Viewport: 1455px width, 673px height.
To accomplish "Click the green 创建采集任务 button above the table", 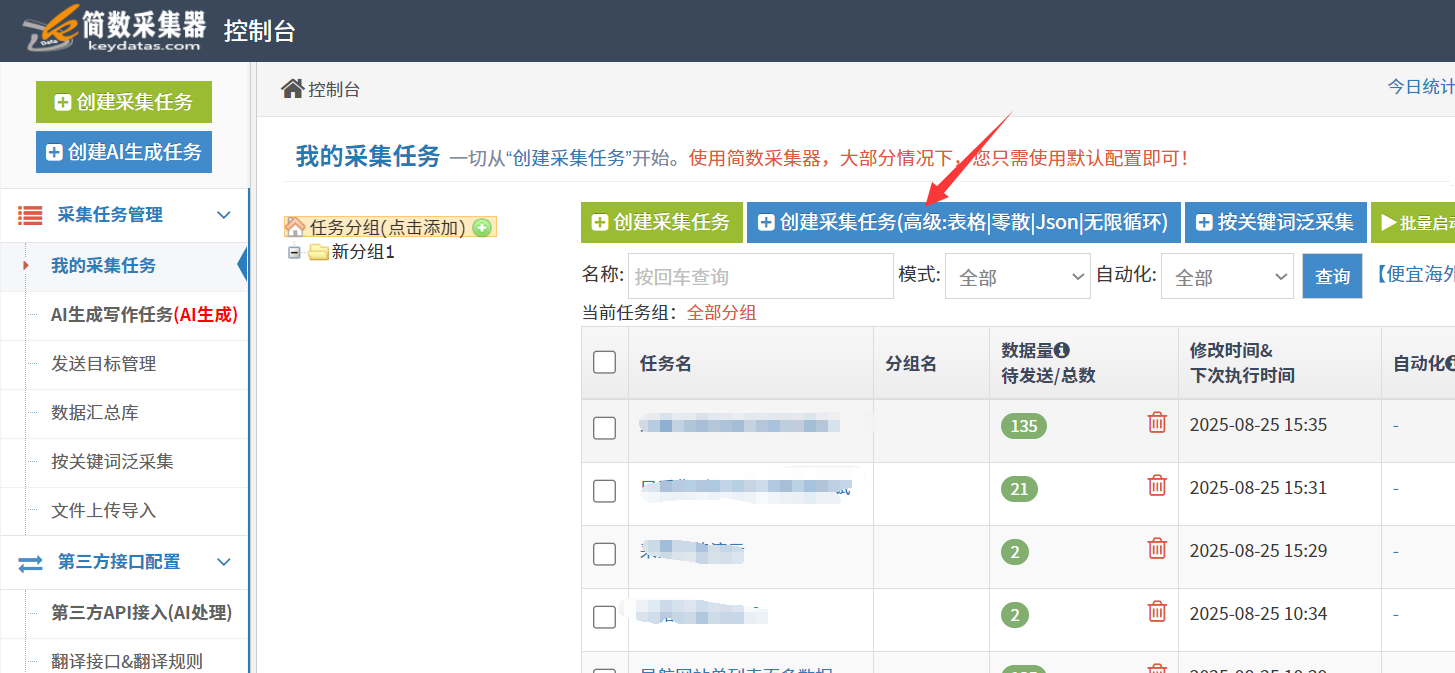I will pyautogui.click(x=662, y=222).
